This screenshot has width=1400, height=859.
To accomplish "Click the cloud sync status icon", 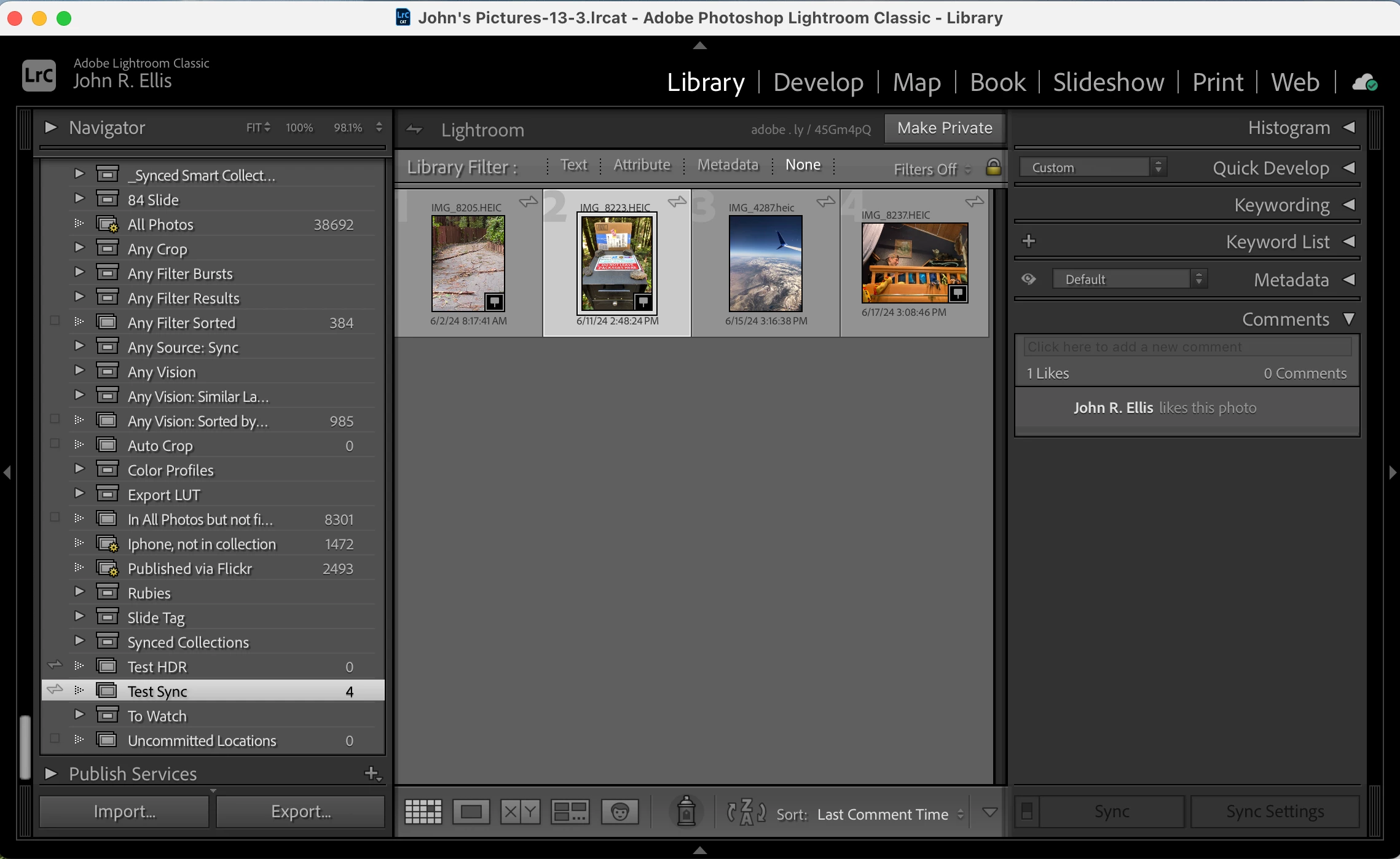I will (1364, 82).
